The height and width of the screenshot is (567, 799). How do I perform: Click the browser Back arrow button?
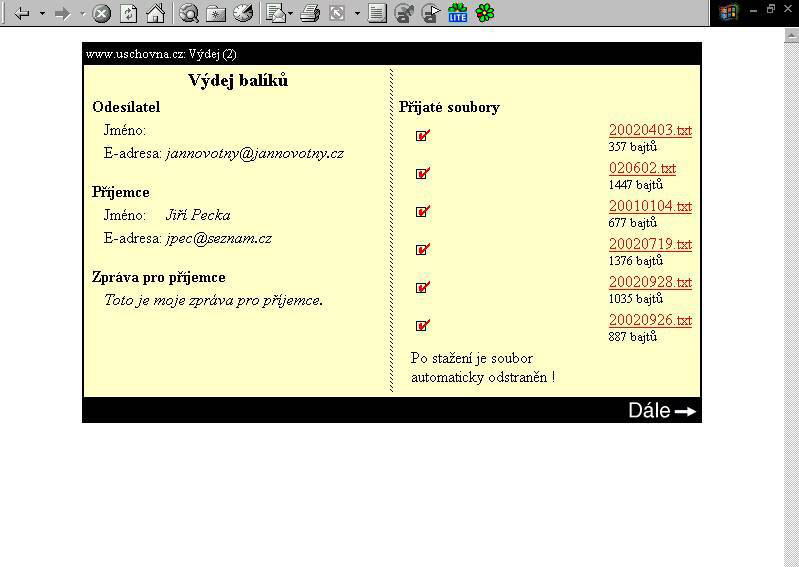point(21,14)
